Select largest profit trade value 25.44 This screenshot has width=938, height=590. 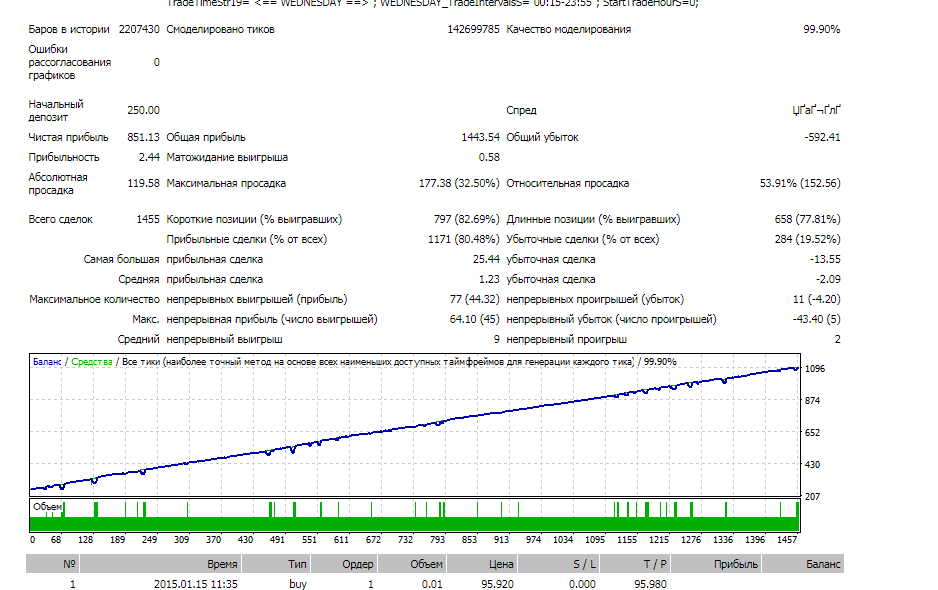(486, 259)
